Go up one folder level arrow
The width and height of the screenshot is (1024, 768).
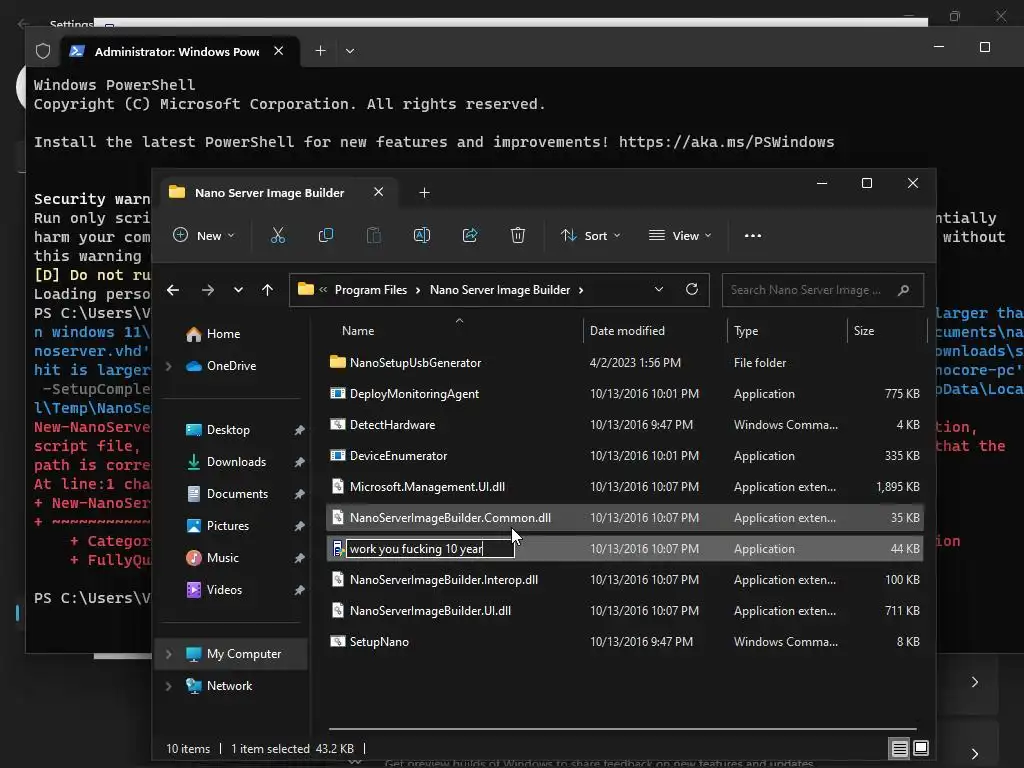click(267, 290)
